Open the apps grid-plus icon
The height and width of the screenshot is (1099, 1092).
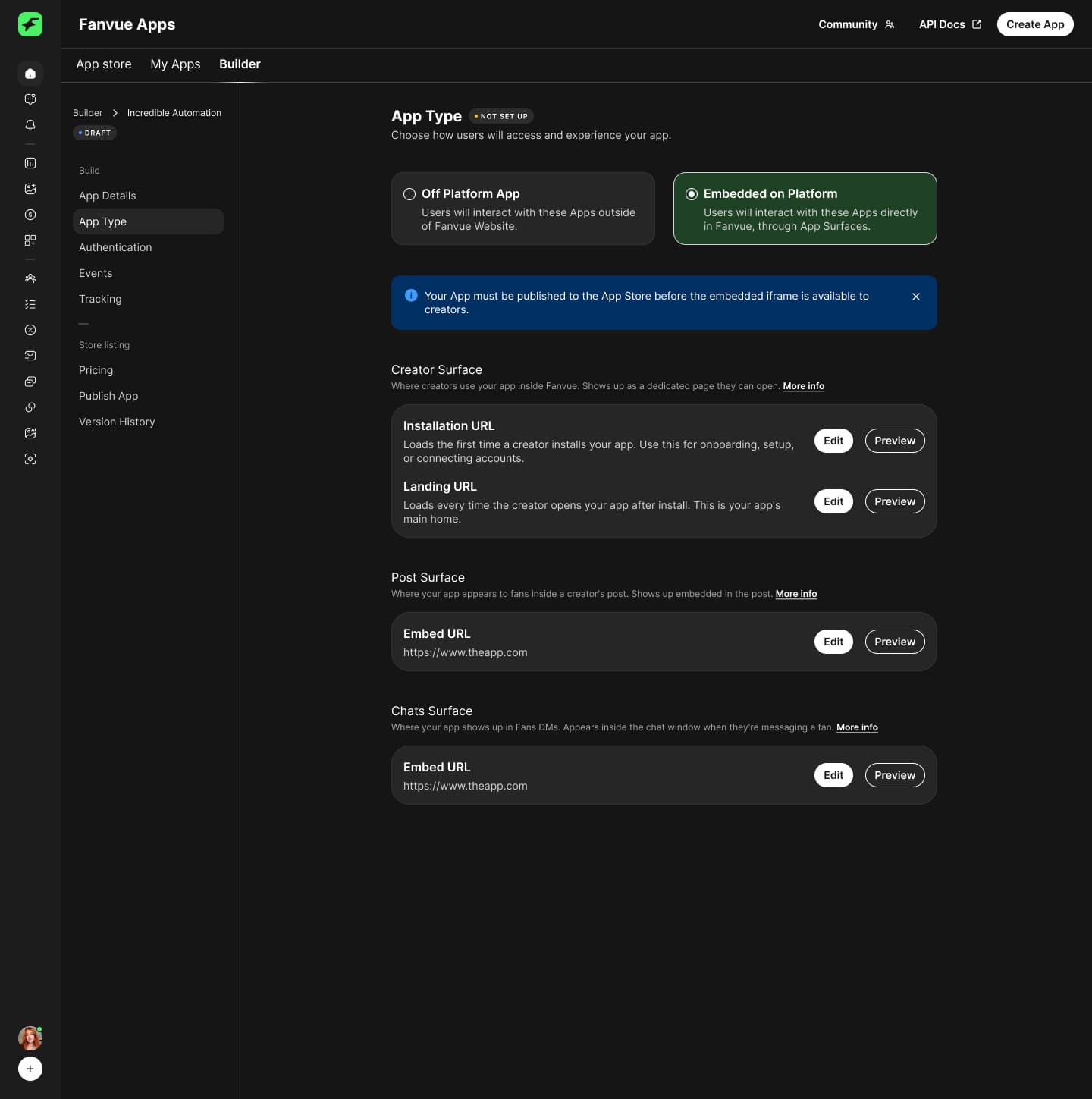[30, 240]
